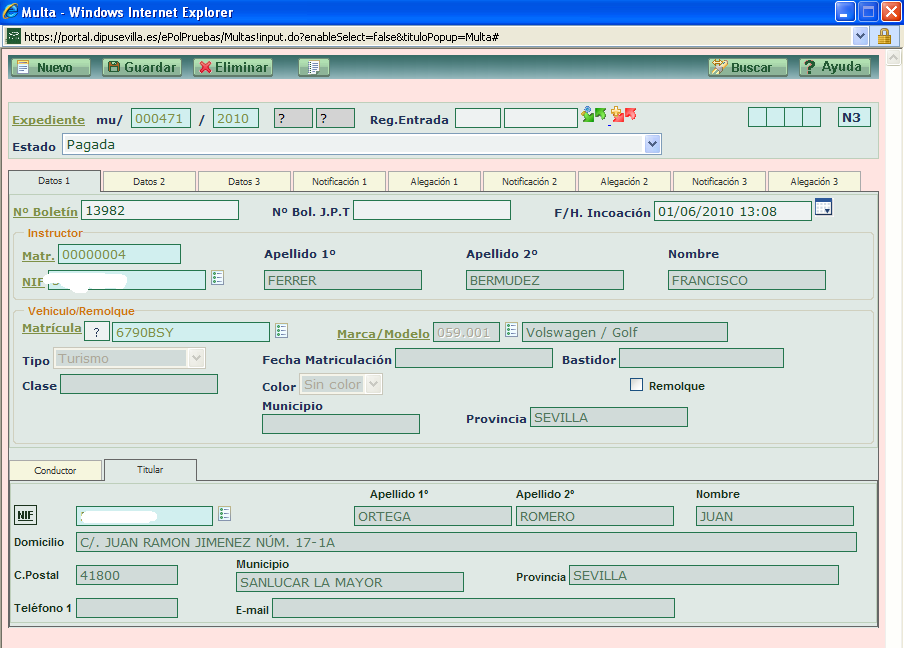Open the instructor NIF lookup list icon

(x=218, y=278)
